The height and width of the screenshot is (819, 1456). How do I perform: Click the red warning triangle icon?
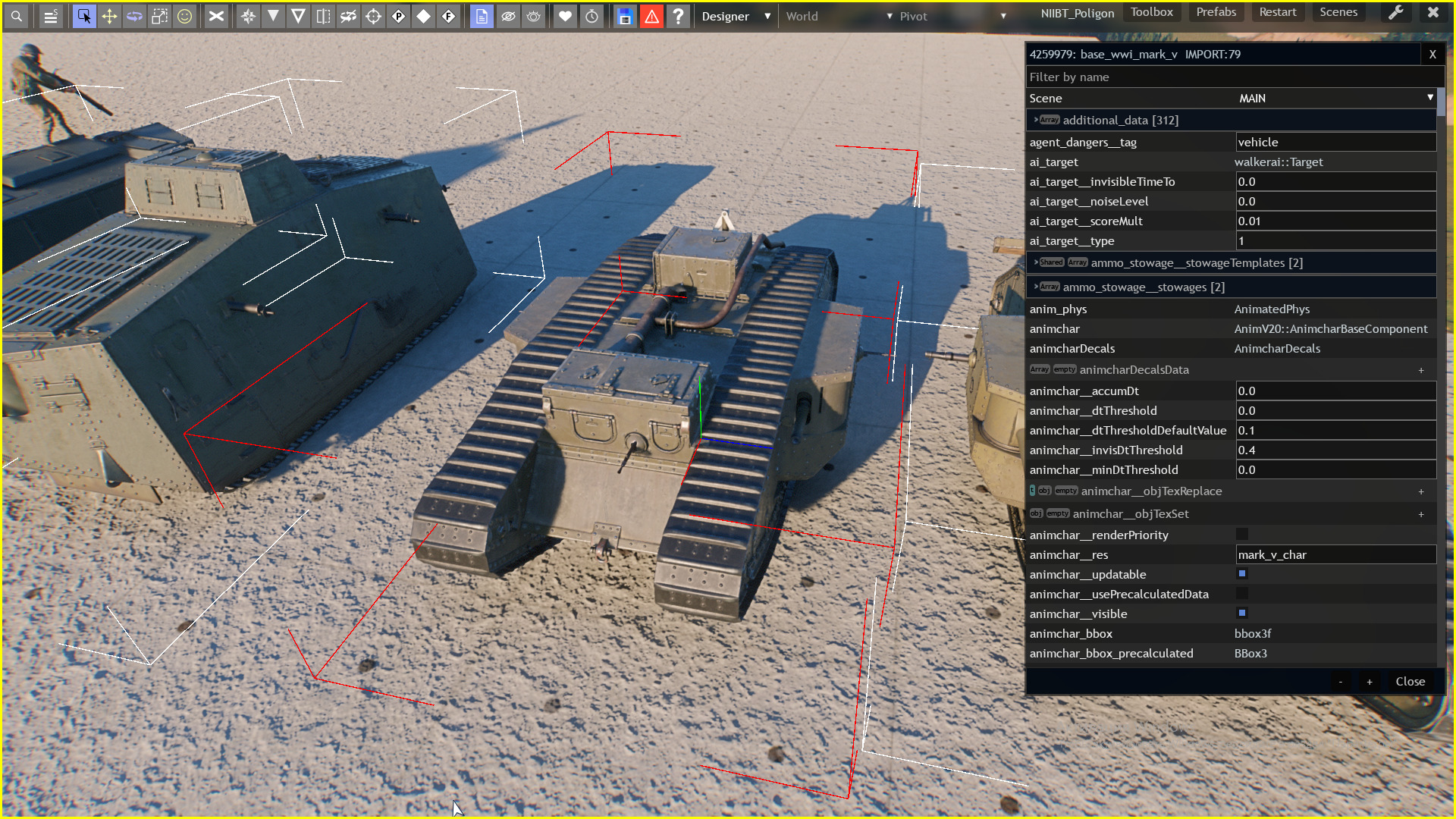click(x=651, y=16)
